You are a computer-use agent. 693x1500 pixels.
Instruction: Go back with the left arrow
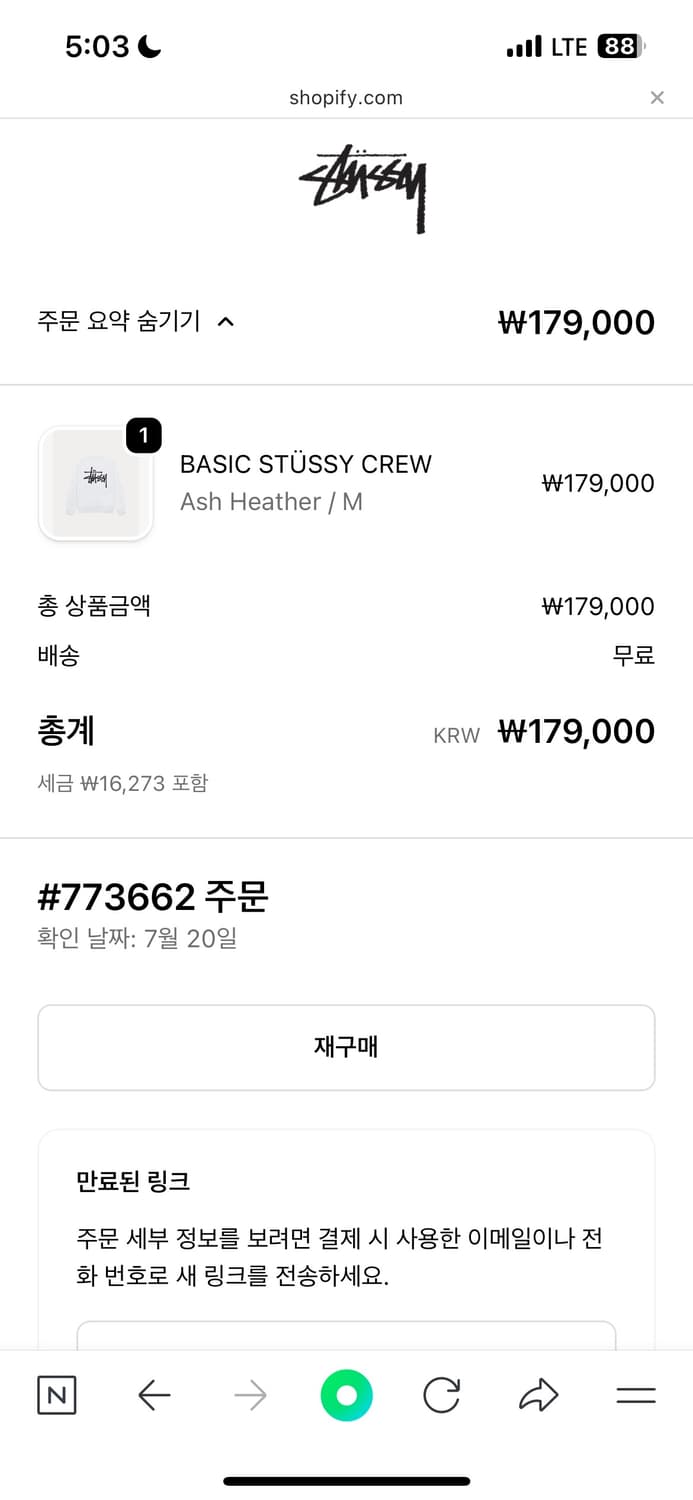pyautogui.click(x=154, y=1395)
